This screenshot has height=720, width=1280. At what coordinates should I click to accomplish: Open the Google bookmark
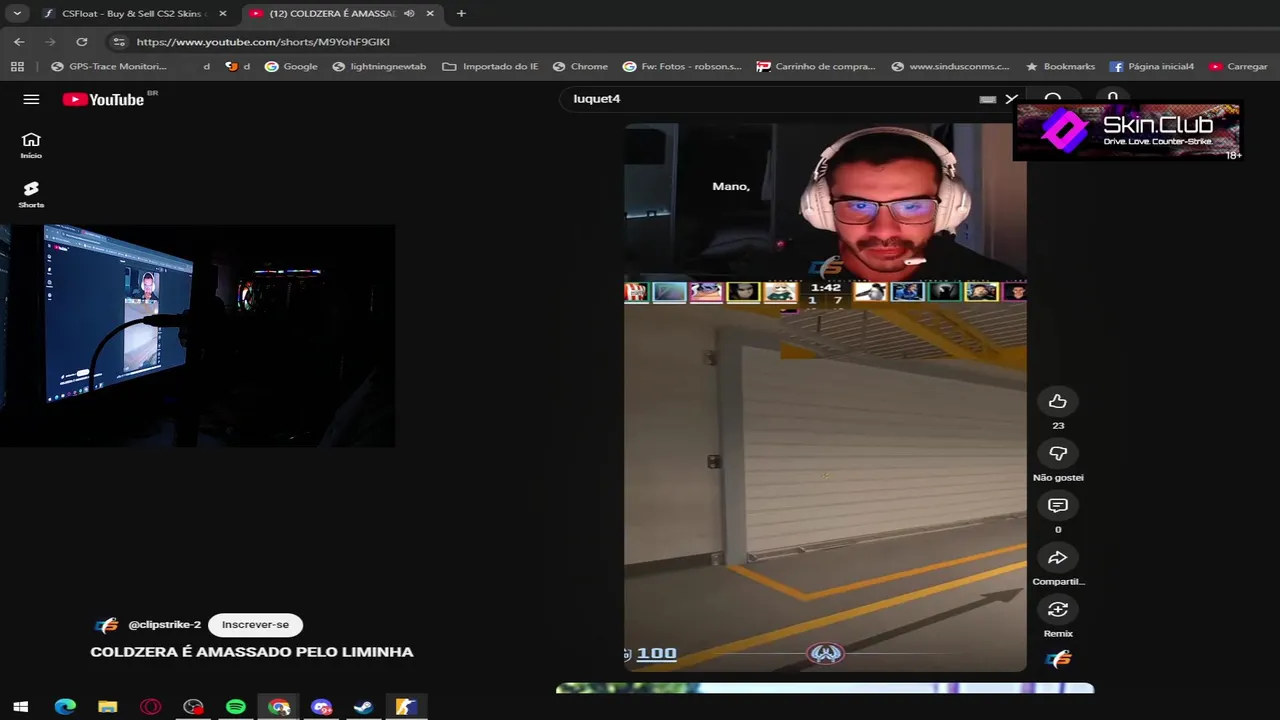click(x=291, y=66)
